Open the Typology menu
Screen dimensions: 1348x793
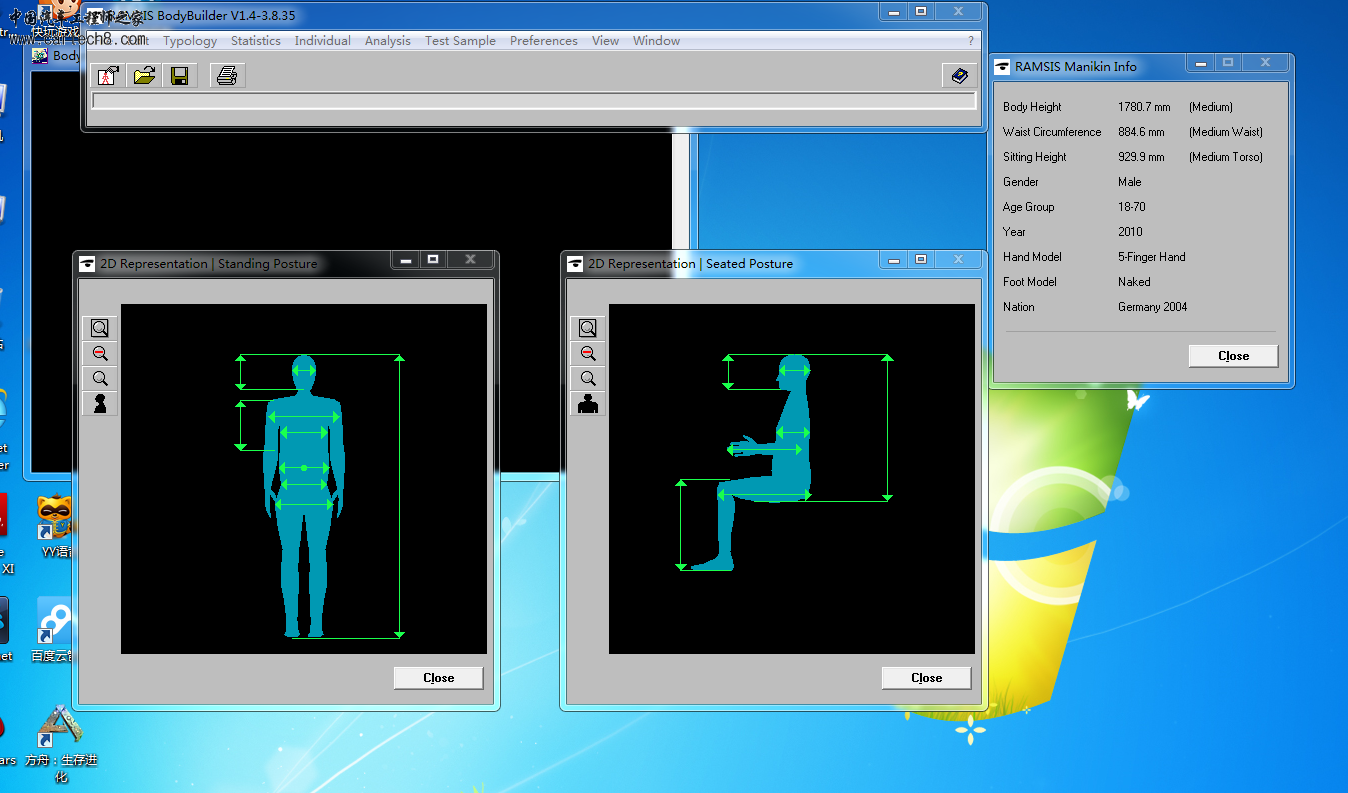[190, 41]
